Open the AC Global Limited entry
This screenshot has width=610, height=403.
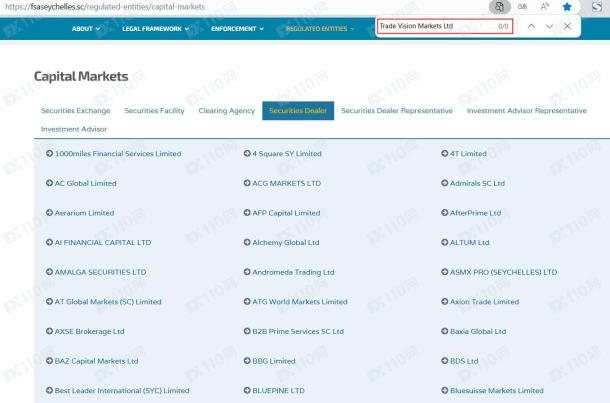pos(81,183)
